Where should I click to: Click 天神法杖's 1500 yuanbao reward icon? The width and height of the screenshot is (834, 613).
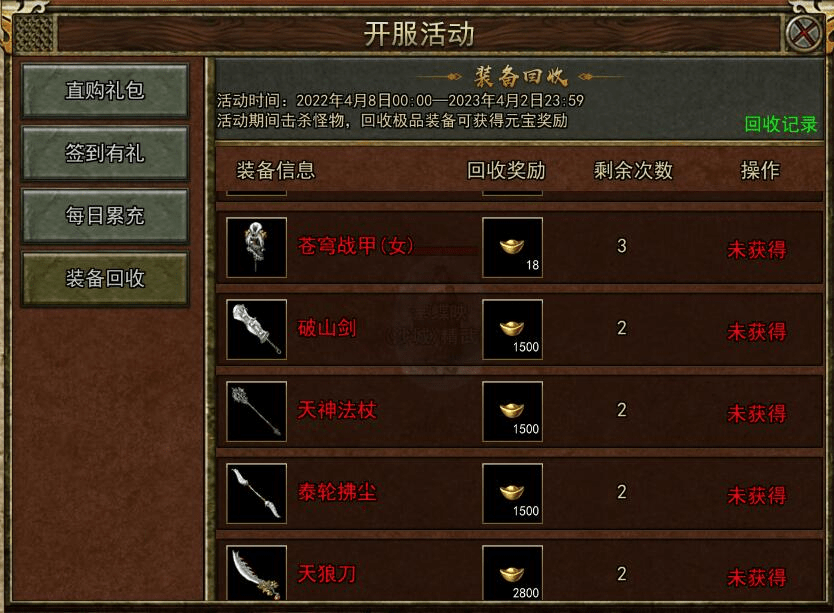pos(513,411)
